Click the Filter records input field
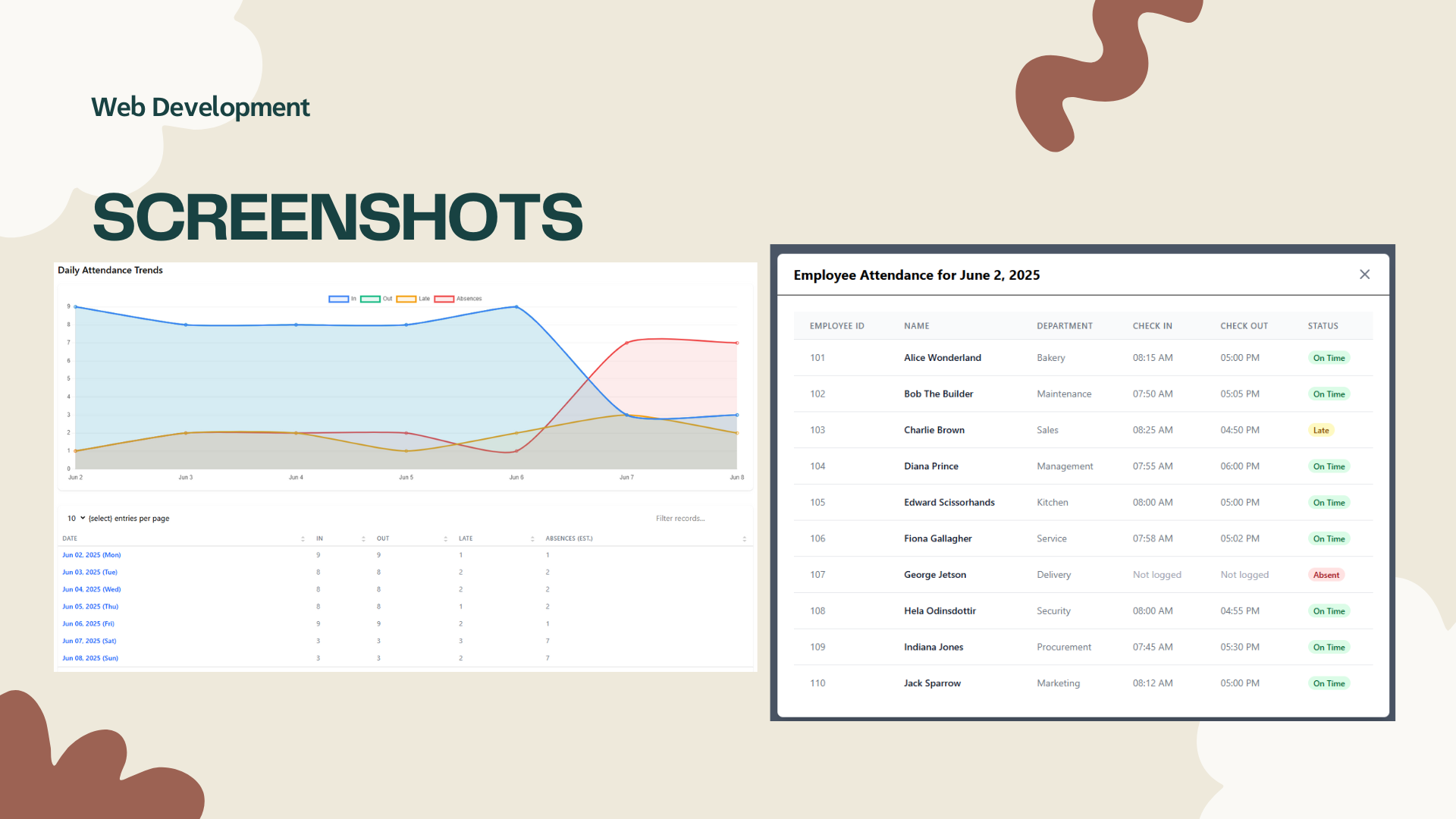 [x=680, y=518]
